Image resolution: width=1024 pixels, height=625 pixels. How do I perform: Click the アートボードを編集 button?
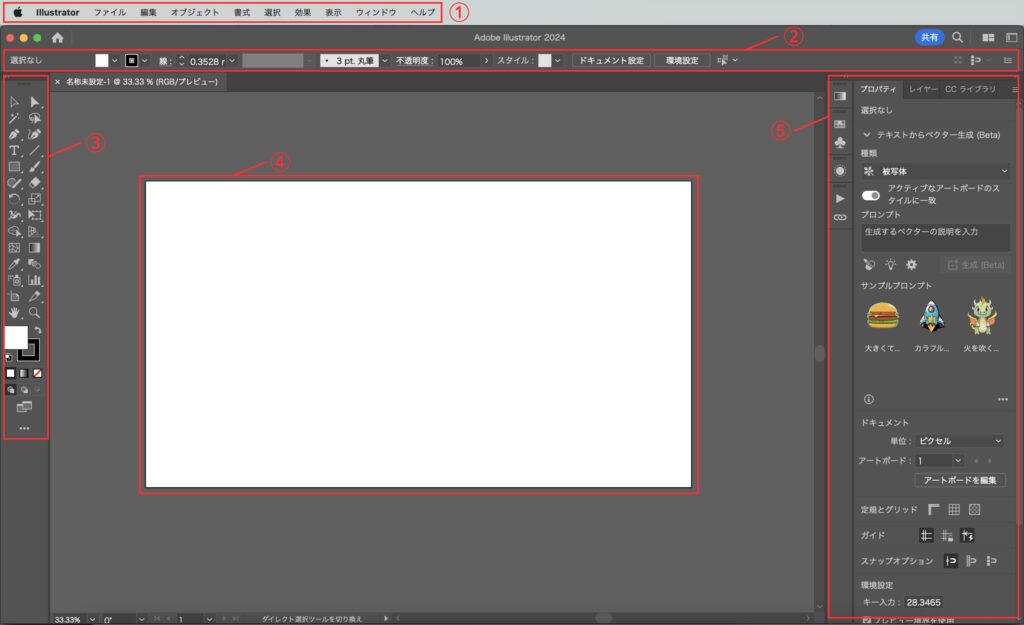point(959,480)
